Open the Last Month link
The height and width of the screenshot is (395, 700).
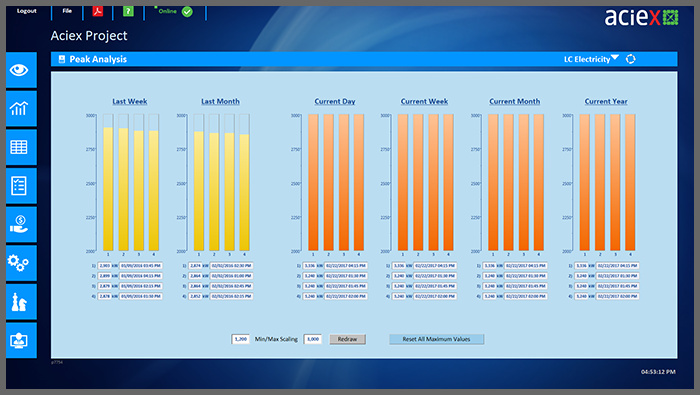(220, 101)
